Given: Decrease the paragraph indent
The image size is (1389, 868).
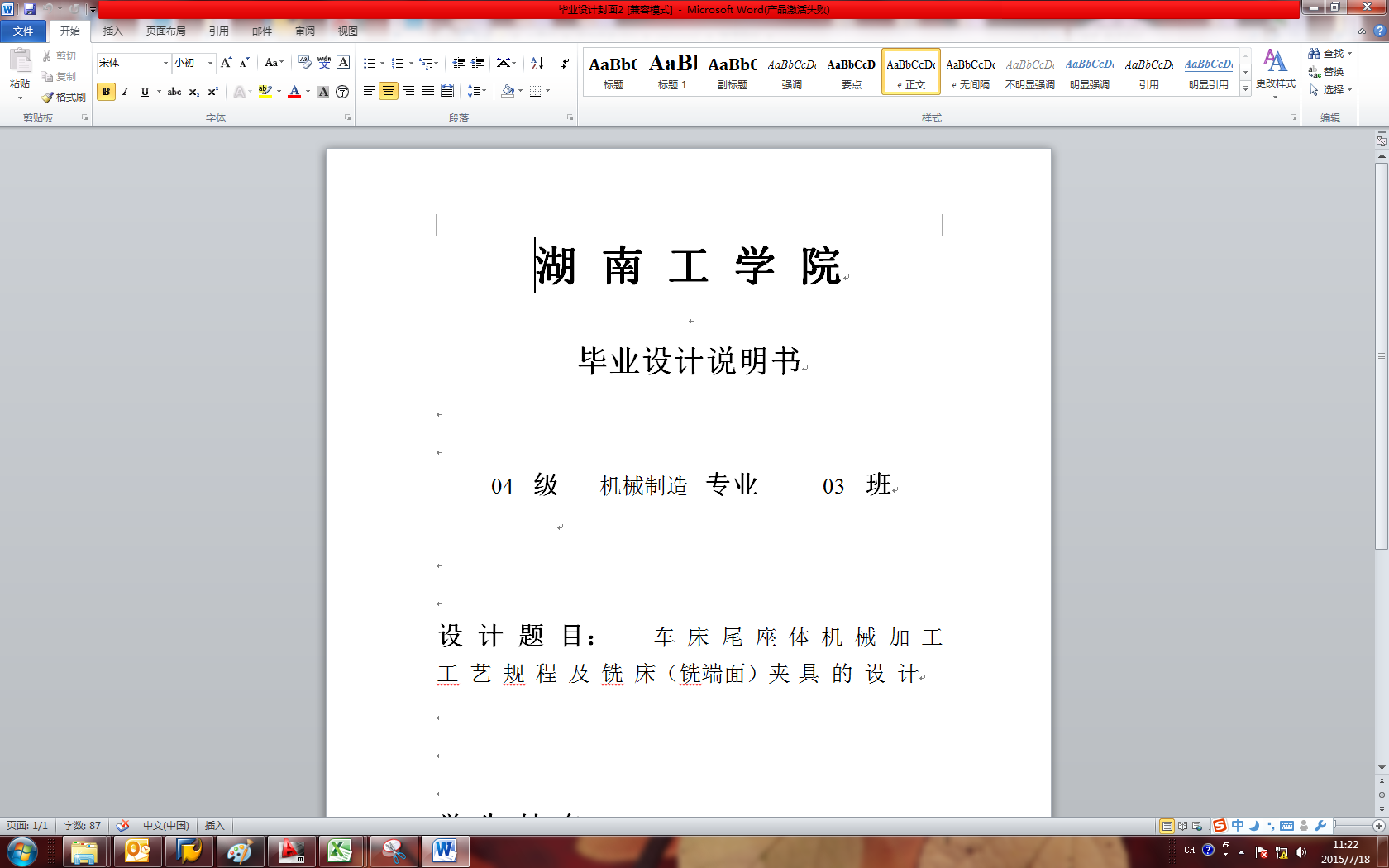Looking at the screenshot, I should click(459, 63).
